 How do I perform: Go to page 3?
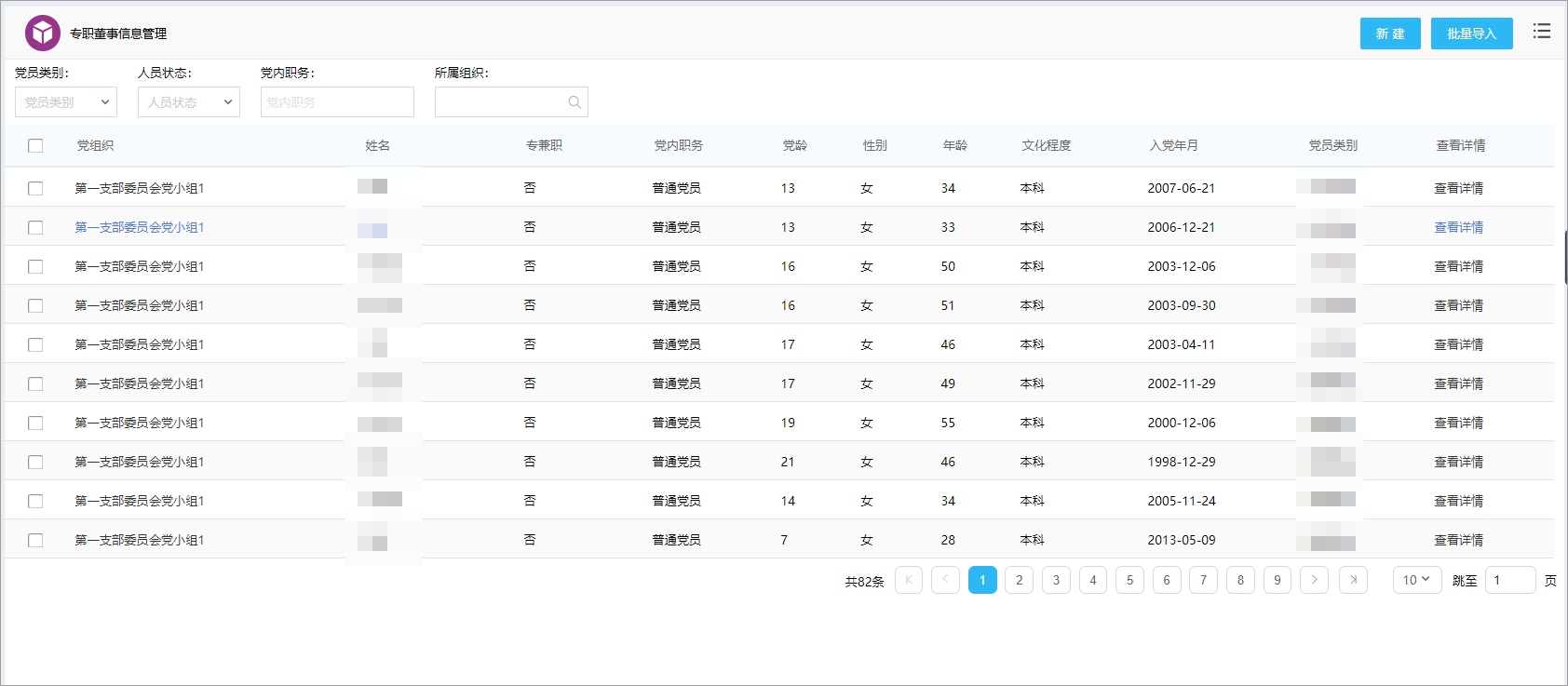tap(1056, 580)
